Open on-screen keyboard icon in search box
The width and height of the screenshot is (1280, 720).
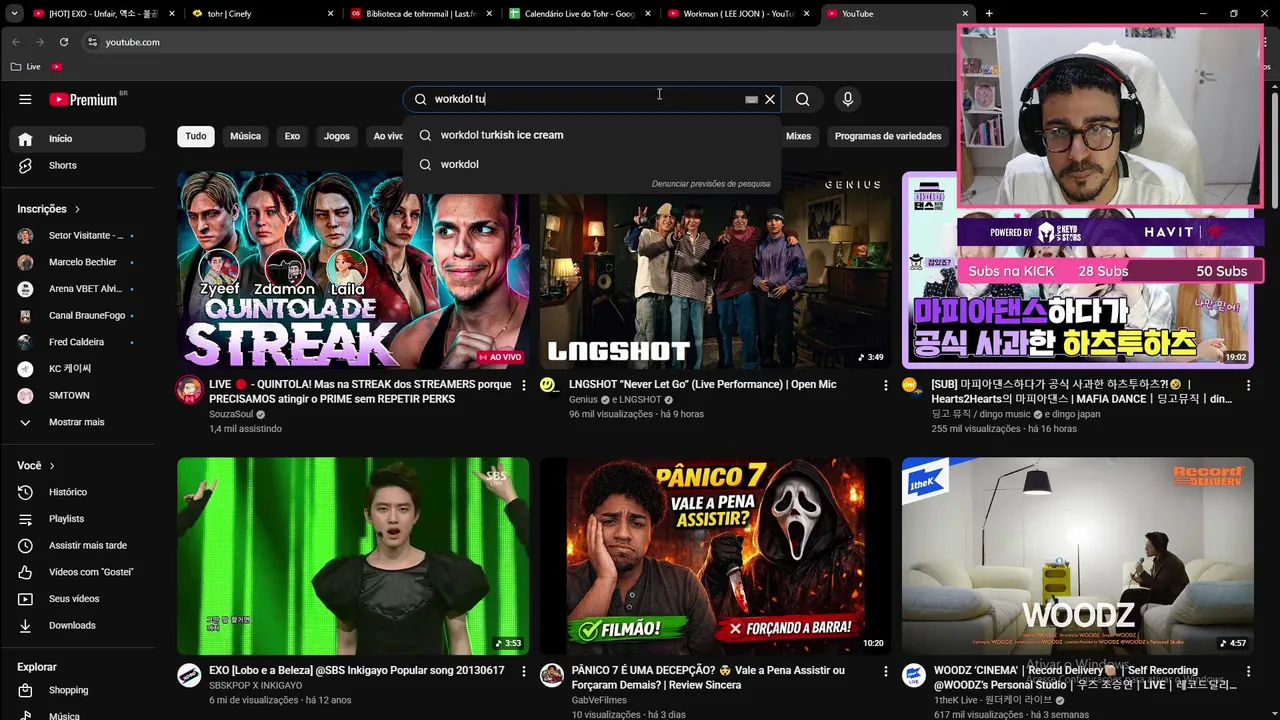(x=751, y=99)
